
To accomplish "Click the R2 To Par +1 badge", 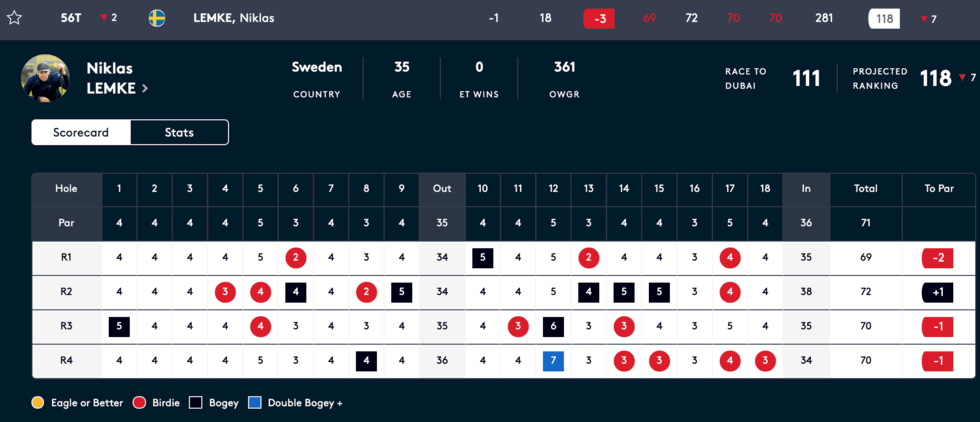I will tap(939, 292).
